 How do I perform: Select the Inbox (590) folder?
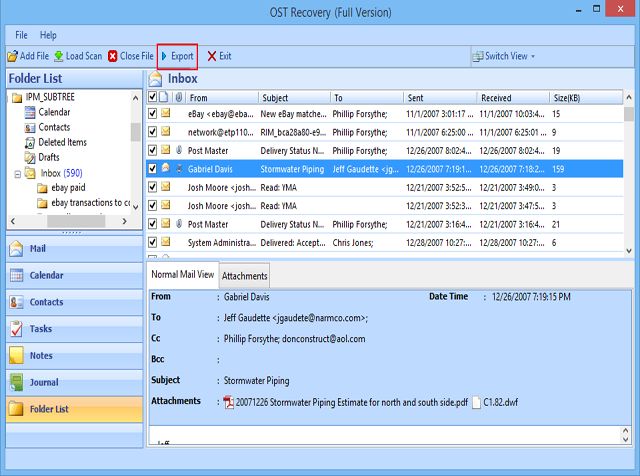61,173
